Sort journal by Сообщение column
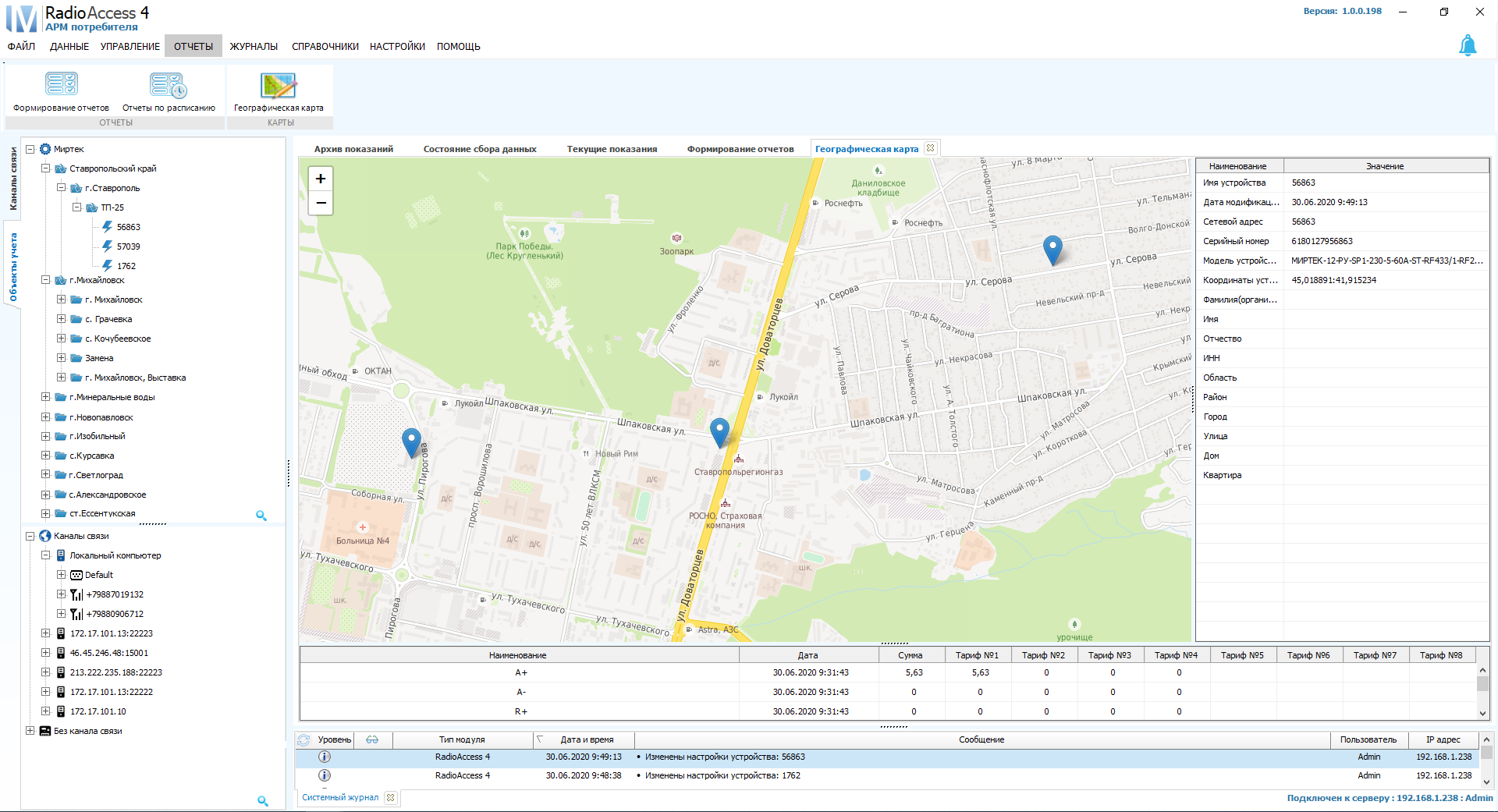 [x=982, y=739]
